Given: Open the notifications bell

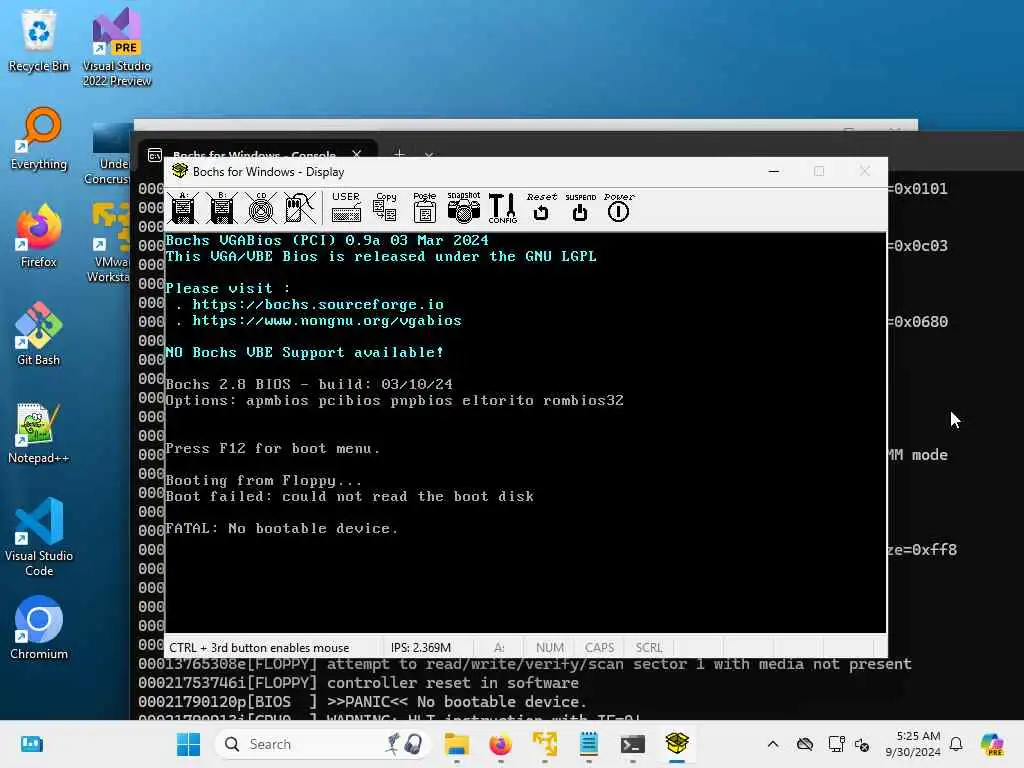Looking at the screenshot, I should tap(956, 744).
